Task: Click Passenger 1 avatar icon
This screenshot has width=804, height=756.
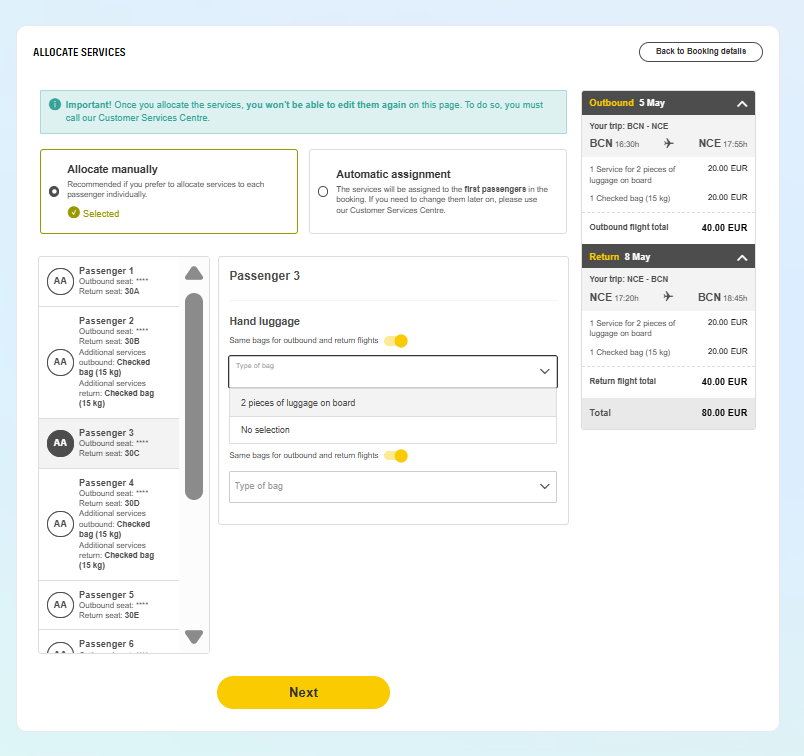Action: point(59,283)
